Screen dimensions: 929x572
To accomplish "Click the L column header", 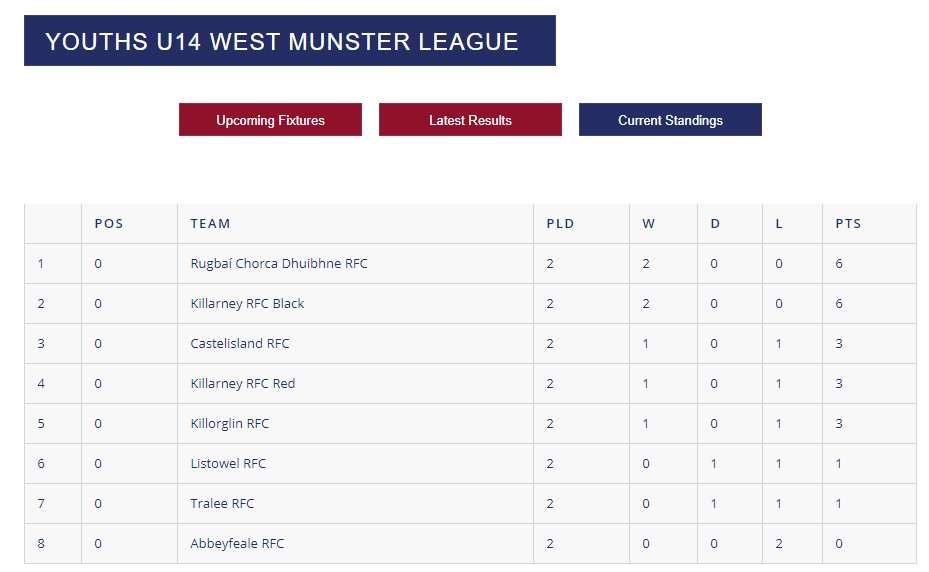I will point(779,223).
